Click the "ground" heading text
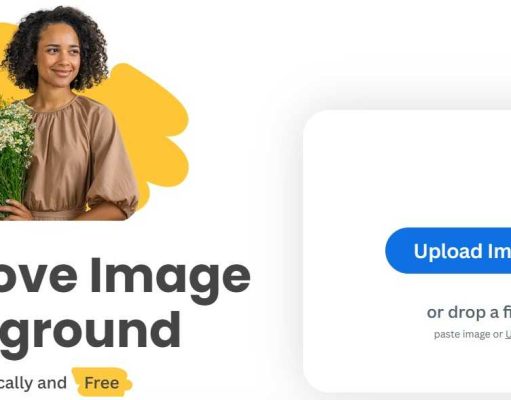 90,330
